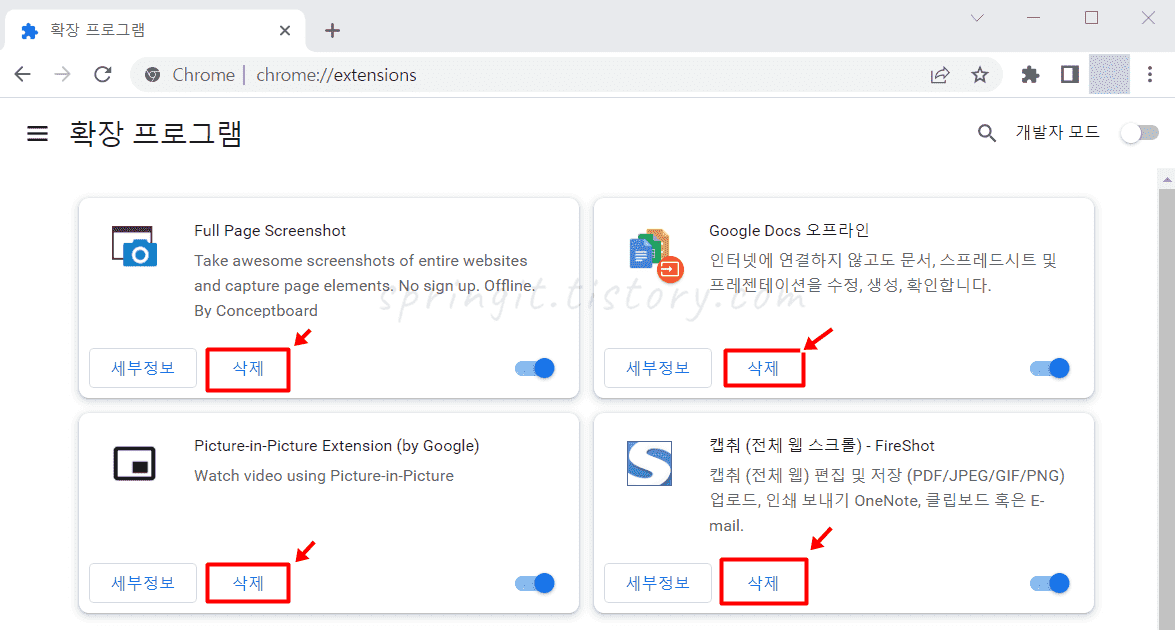Click 개발자 모드 label text
The width and height of the screenshot is (1175, 630).
tap(1057, 133)
